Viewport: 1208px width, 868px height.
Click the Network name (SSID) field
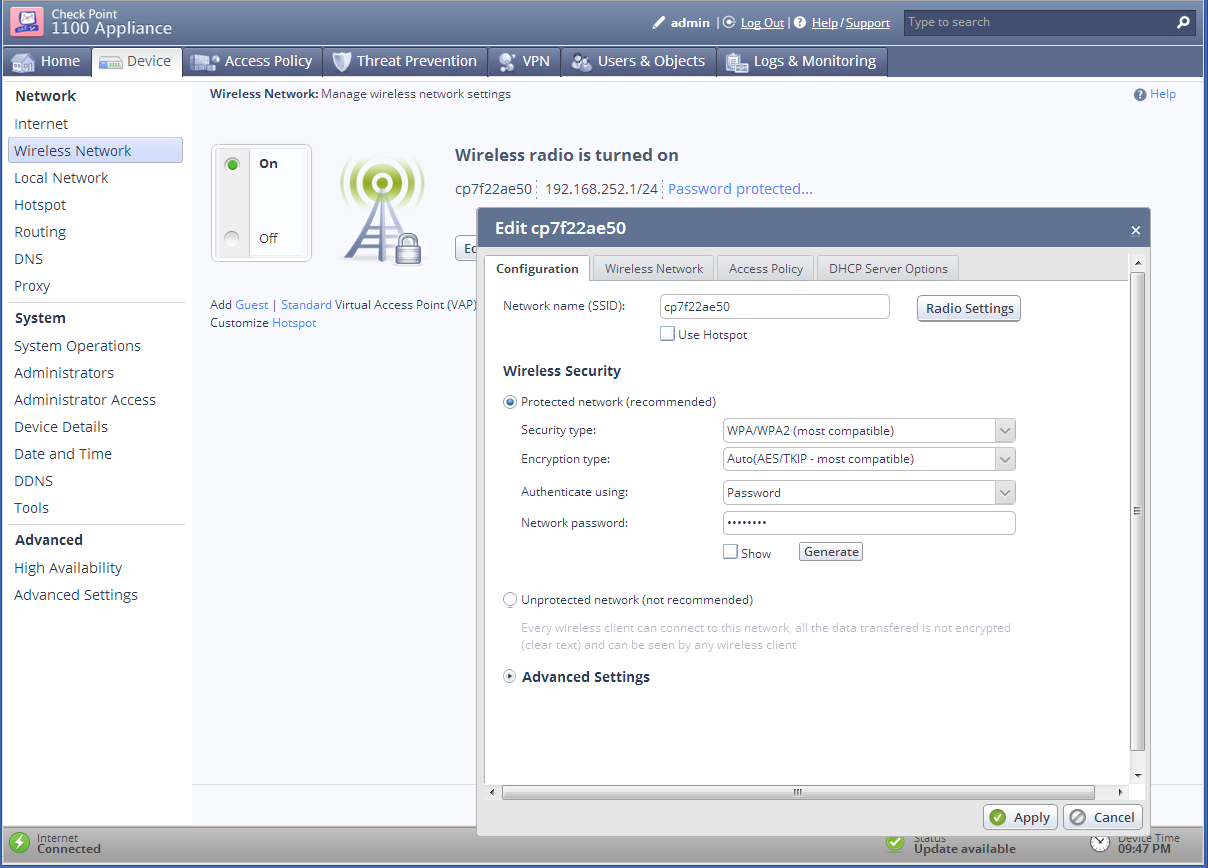coord(775,307)
